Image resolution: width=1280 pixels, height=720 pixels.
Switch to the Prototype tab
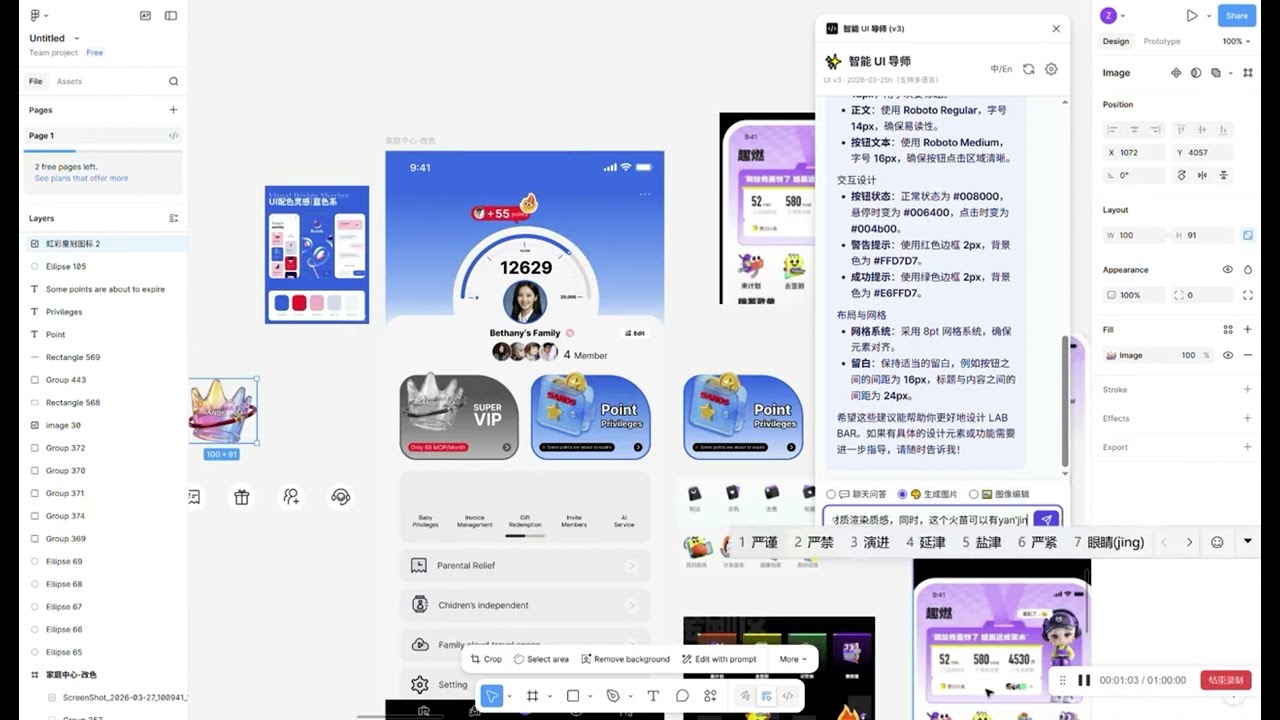tap(1162, 41)
